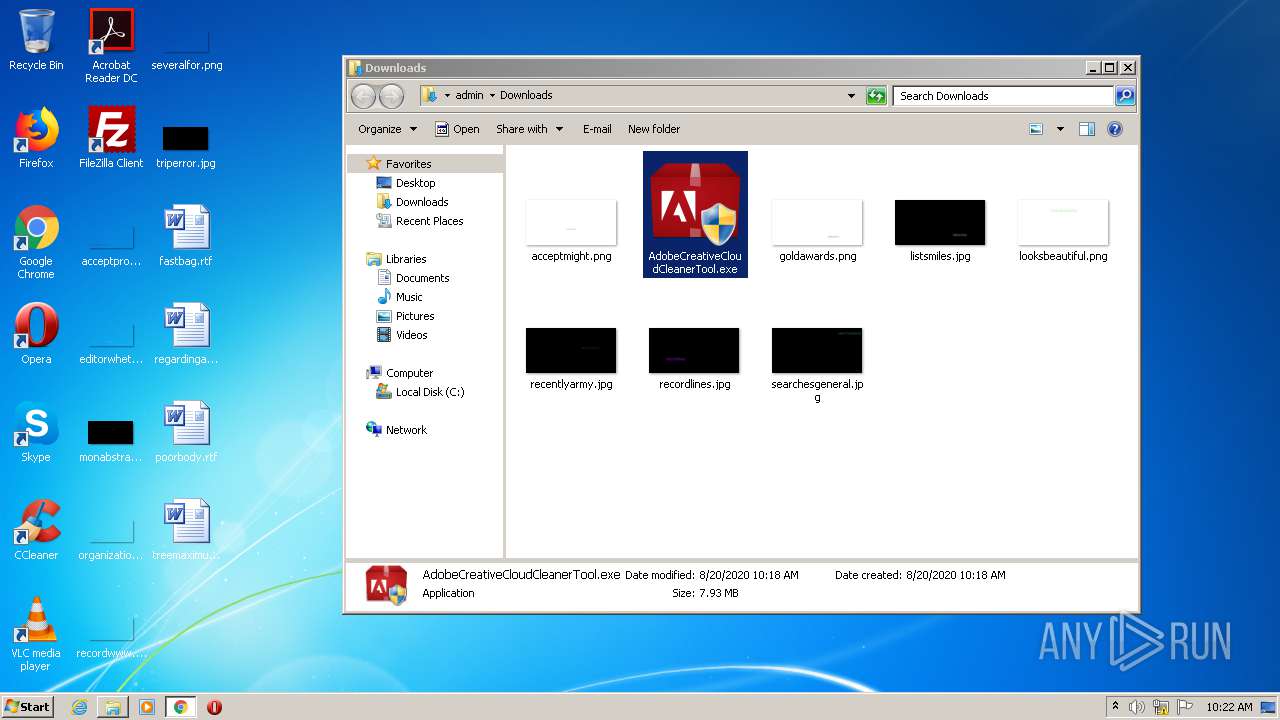Open Skype desktop shortcut
1280x720 pixels.
36,432
